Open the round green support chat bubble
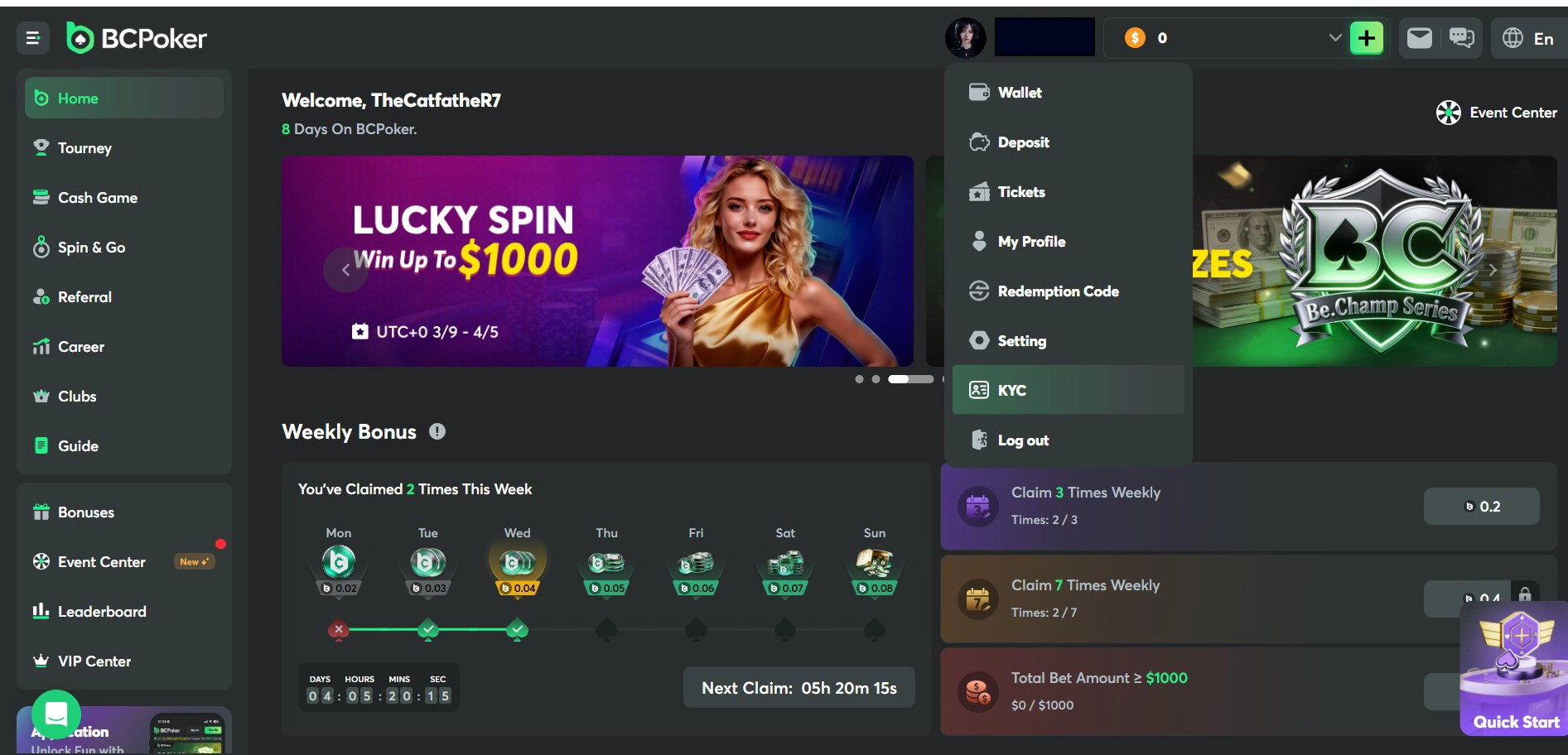Viewport: 1568px width, 755px height. pyautogui.click(x=56, y=714)
